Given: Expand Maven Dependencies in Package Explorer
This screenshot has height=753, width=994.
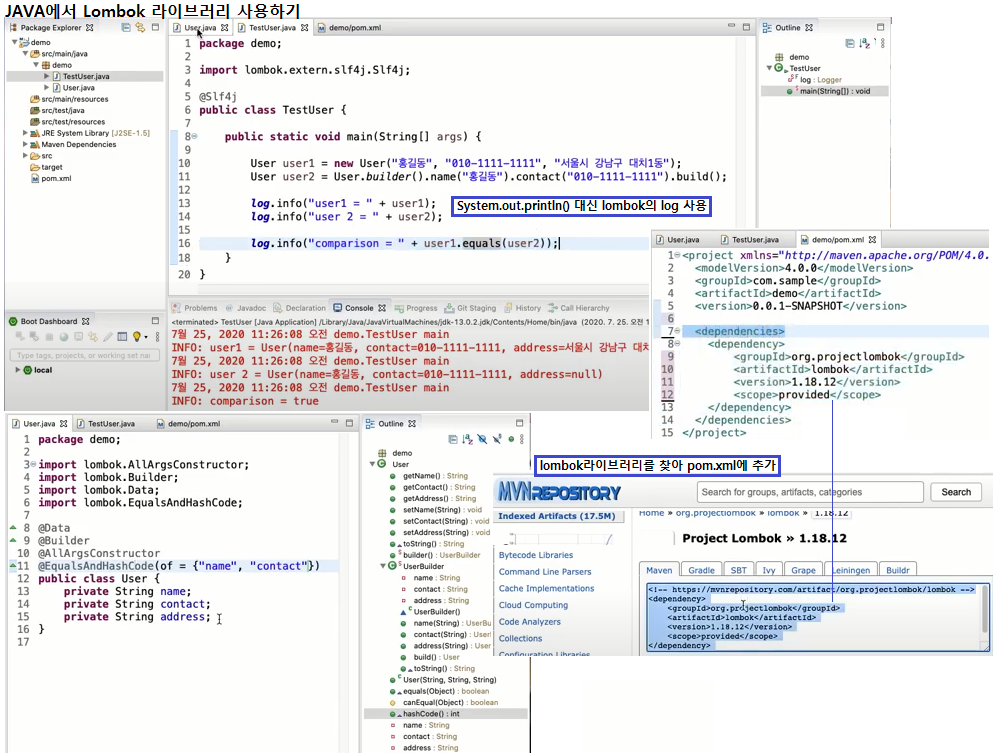Looking at the screenshot, I should (25, 144).
